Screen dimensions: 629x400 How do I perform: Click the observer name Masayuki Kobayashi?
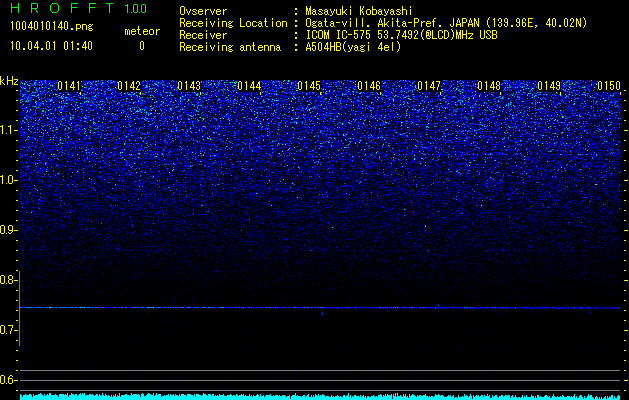tap(359, 11)
